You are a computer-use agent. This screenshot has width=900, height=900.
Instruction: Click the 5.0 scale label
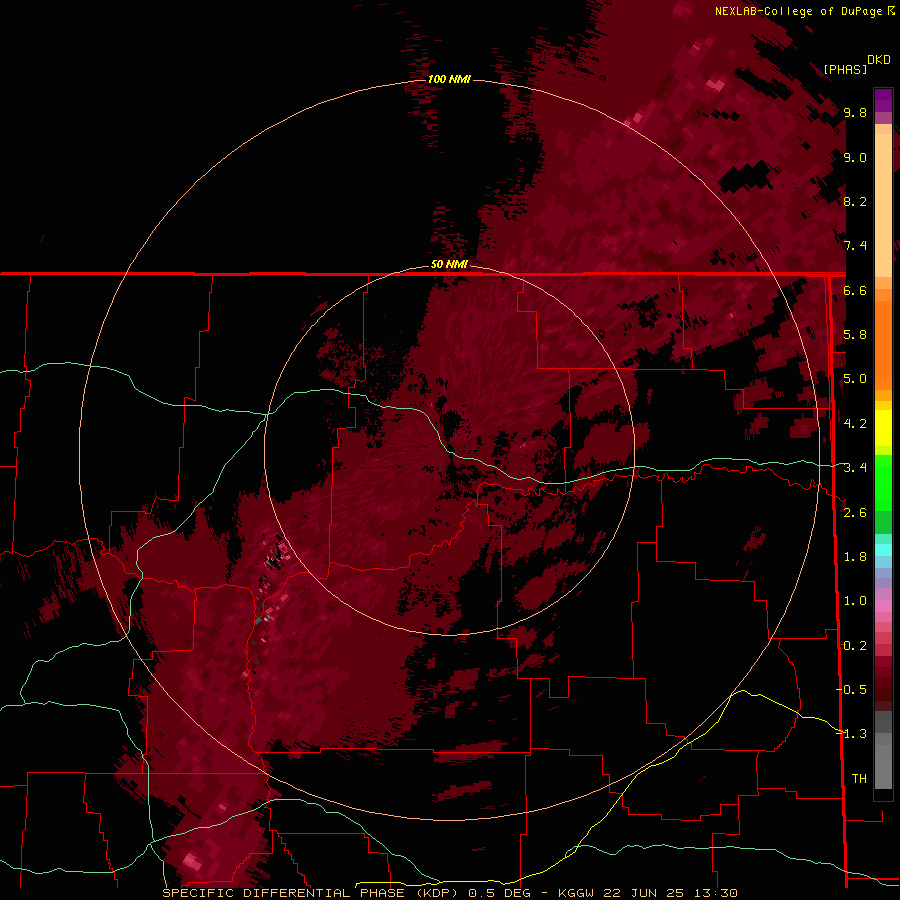tap(855, 379)
